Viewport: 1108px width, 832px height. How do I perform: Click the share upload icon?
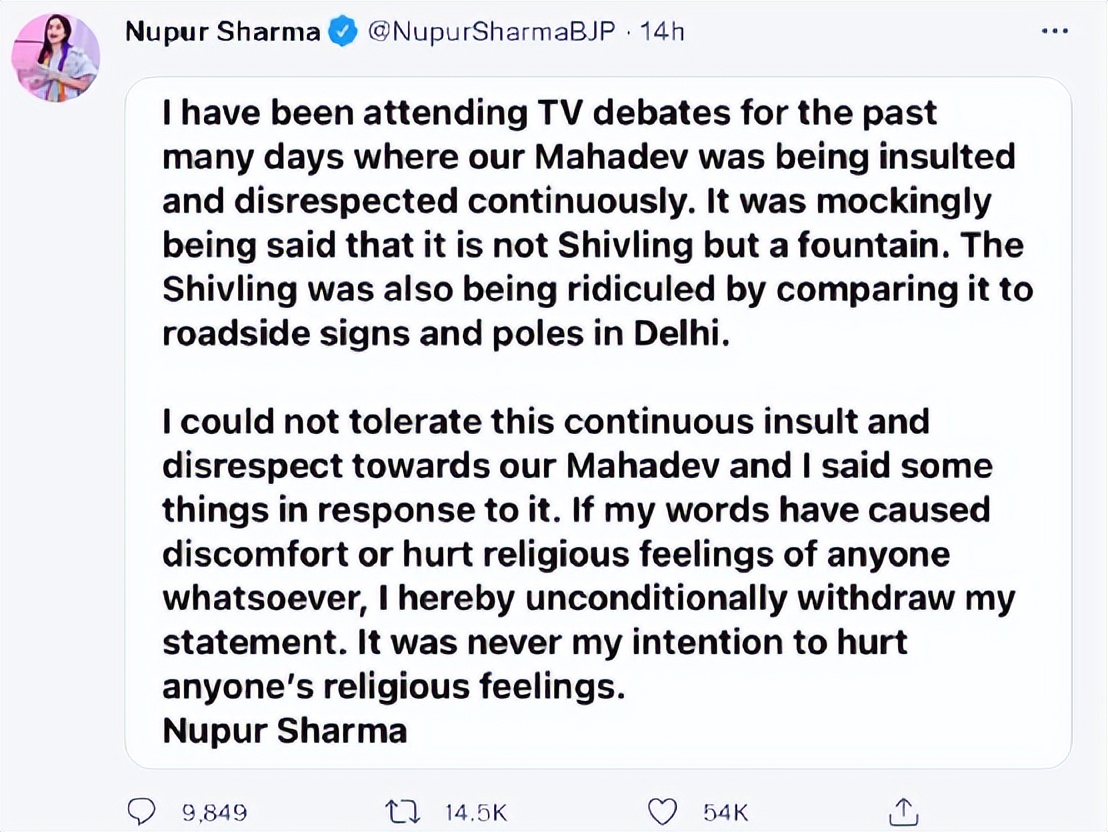(x=903, y=809)
